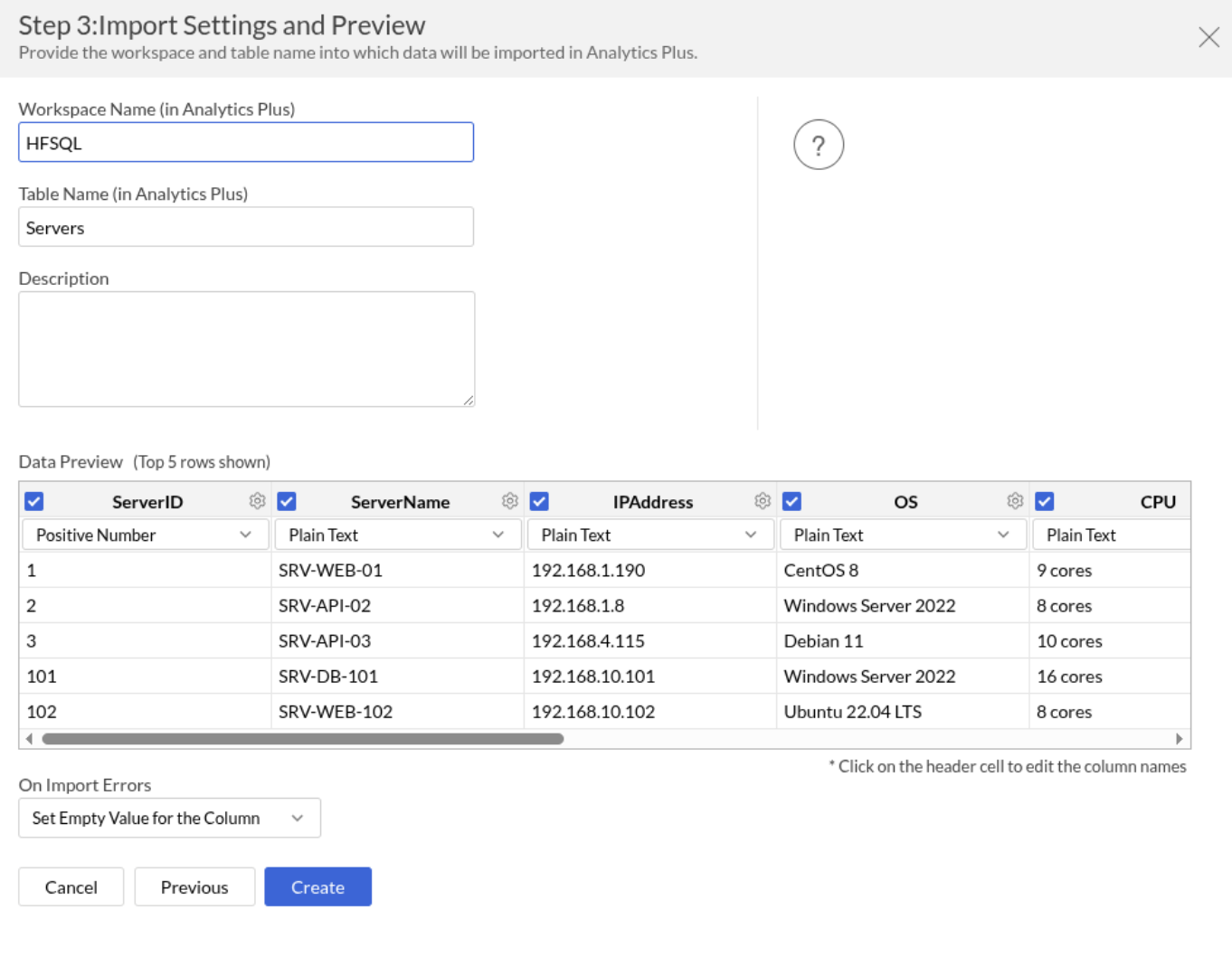
Task: Go back with the Previous button
Action: 194,886
